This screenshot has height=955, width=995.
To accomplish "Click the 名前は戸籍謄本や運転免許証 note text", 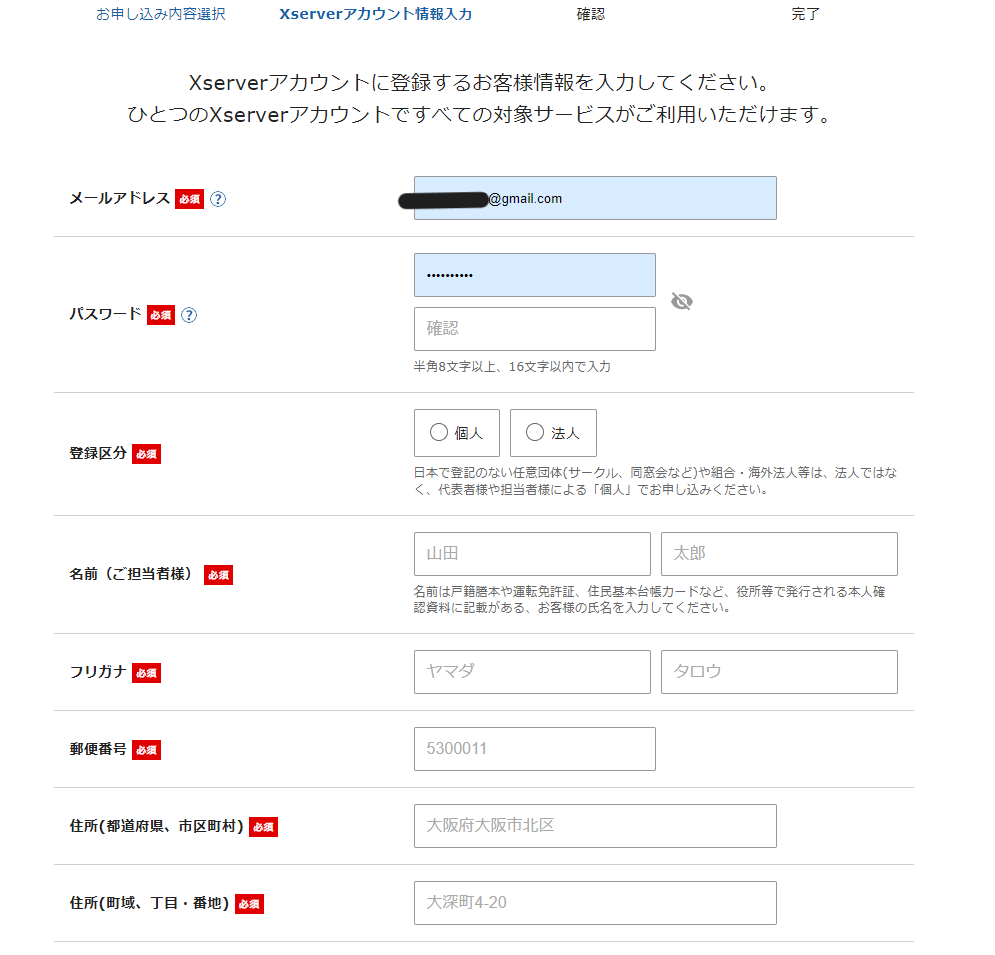I will [649, 600].
